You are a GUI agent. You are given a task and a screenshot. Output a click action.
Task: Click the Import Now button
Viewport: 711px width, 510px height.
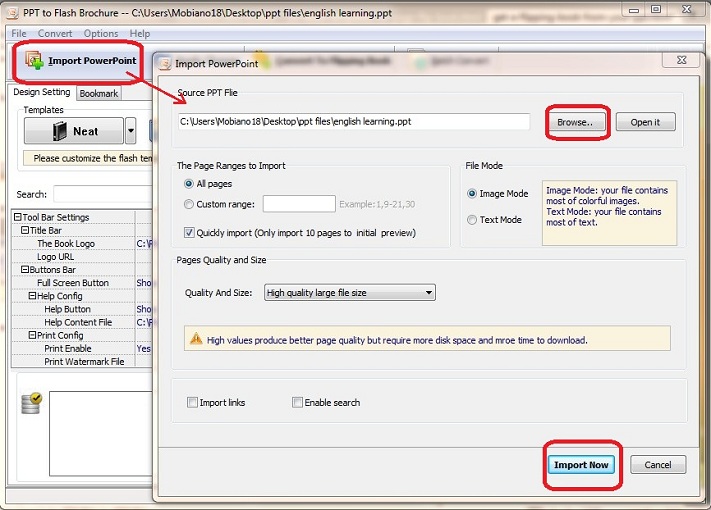[x=581, y=465]
